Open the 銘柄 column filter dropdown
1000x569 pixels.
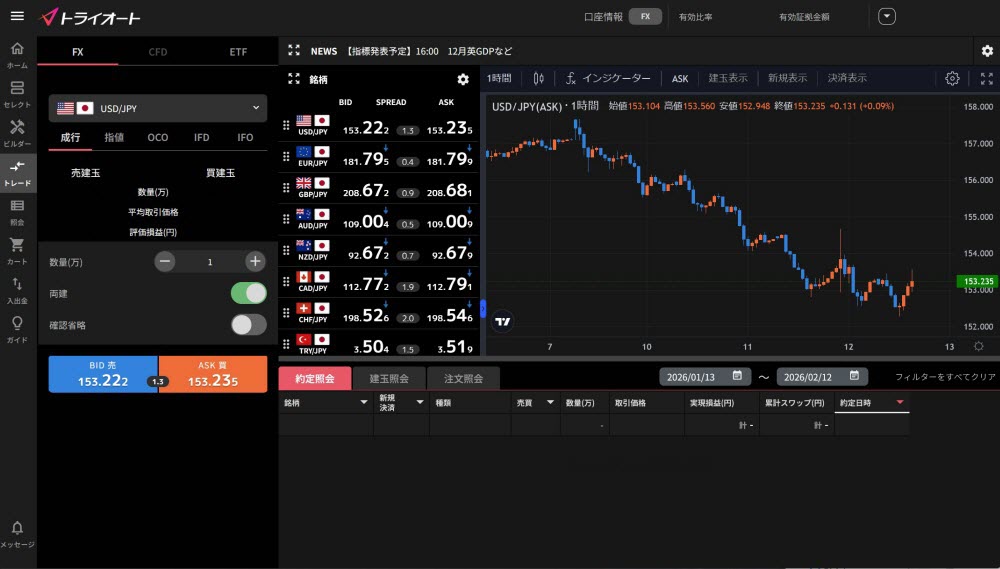(x=363, y=402)
